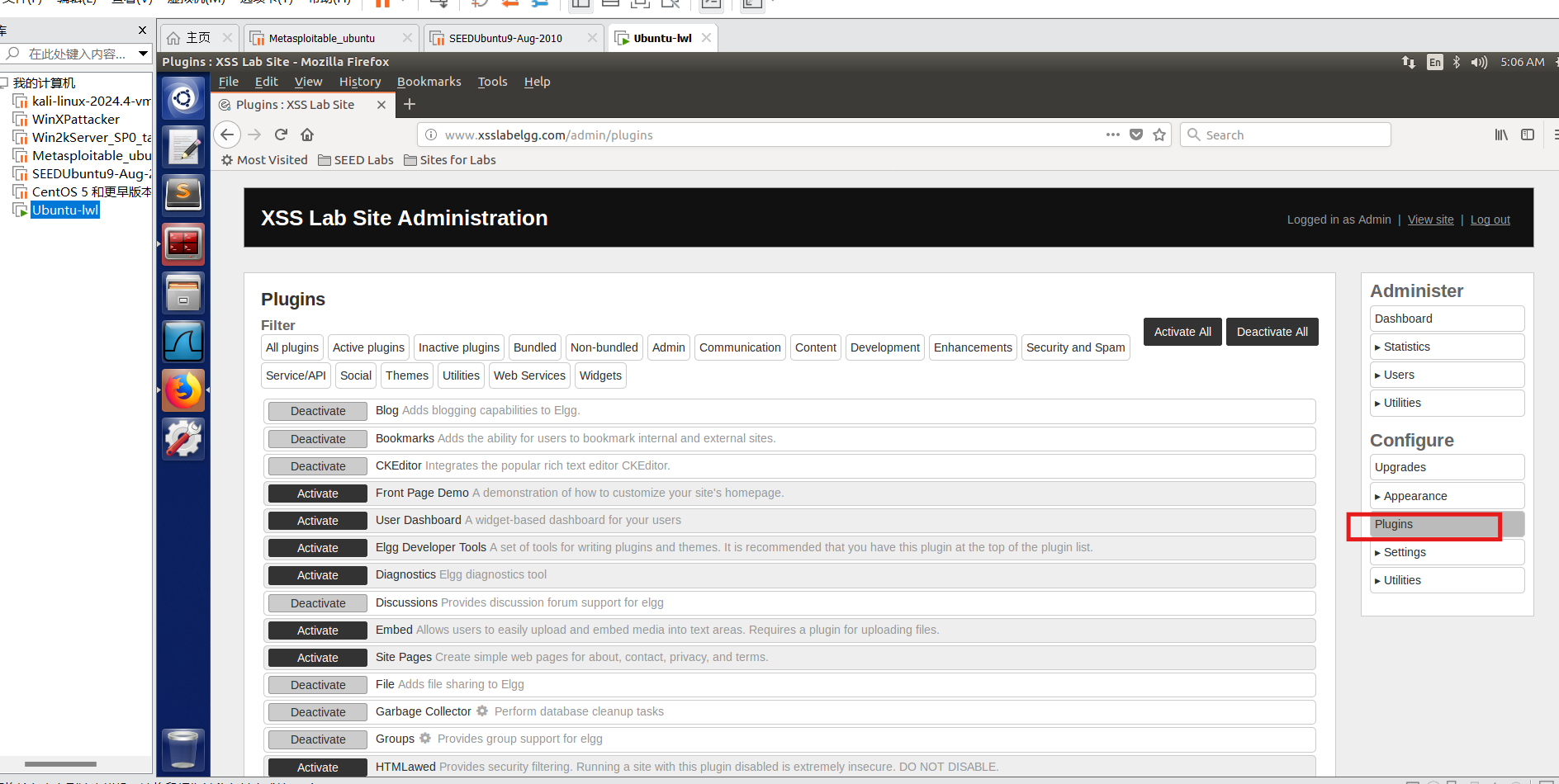Image resolution: width=1559 pixels, height=784 pixels.
Task: Save page to Pocket icon
Action: (x=1136, y=135)
